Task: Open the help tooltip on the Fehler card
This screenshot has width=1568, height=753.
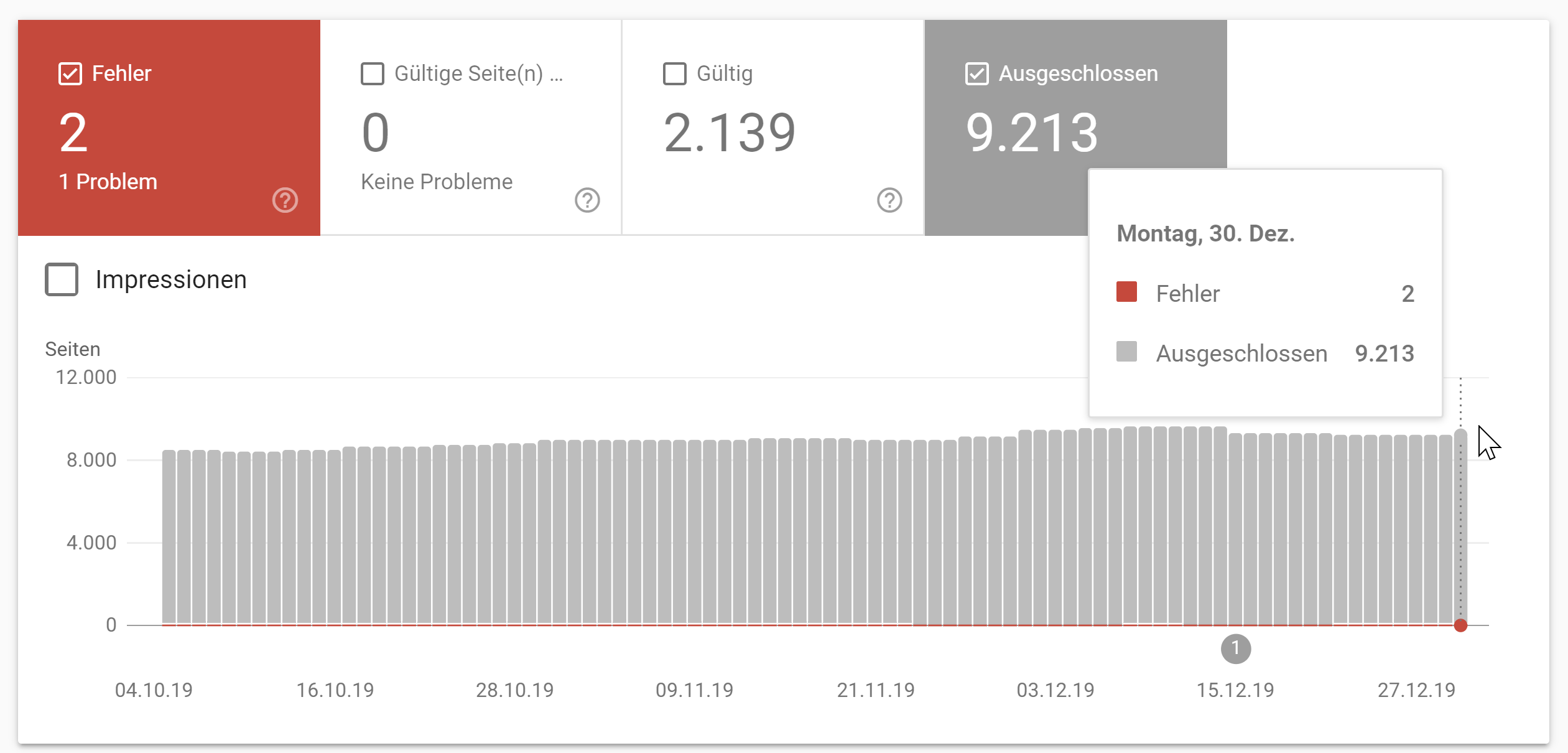Action: tap(285, 200)
